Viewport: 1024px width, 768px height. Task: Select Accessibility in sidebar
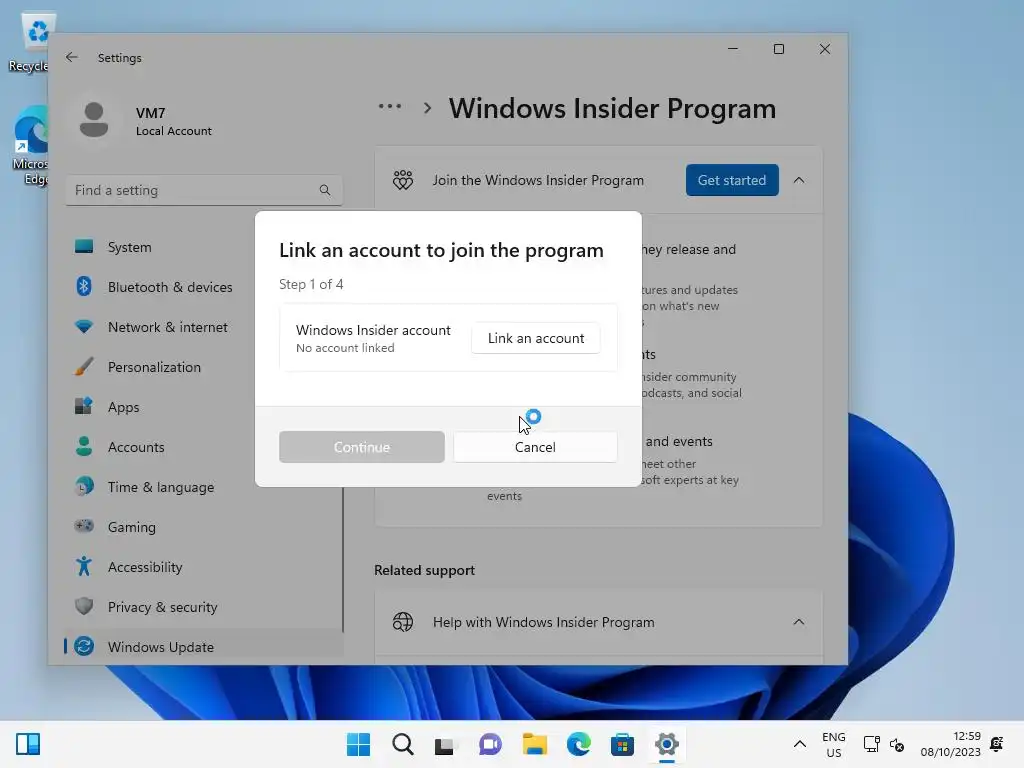(x=204, y=567)
